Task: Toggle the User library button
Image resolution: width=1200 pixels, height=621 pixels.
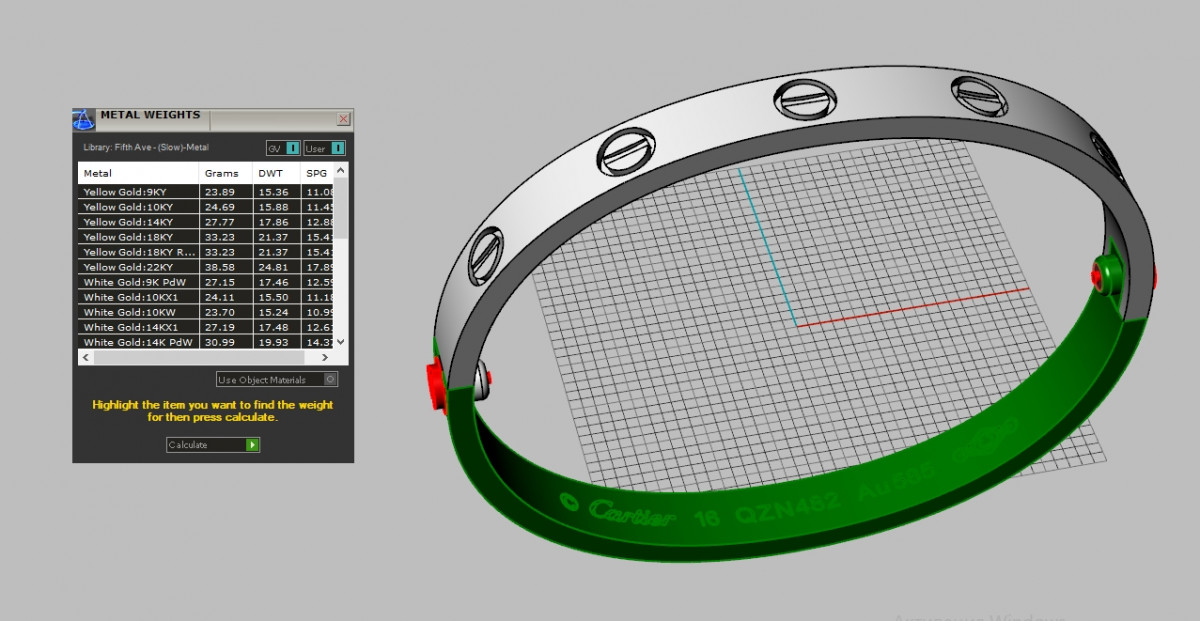Action: tap(325, 148)
